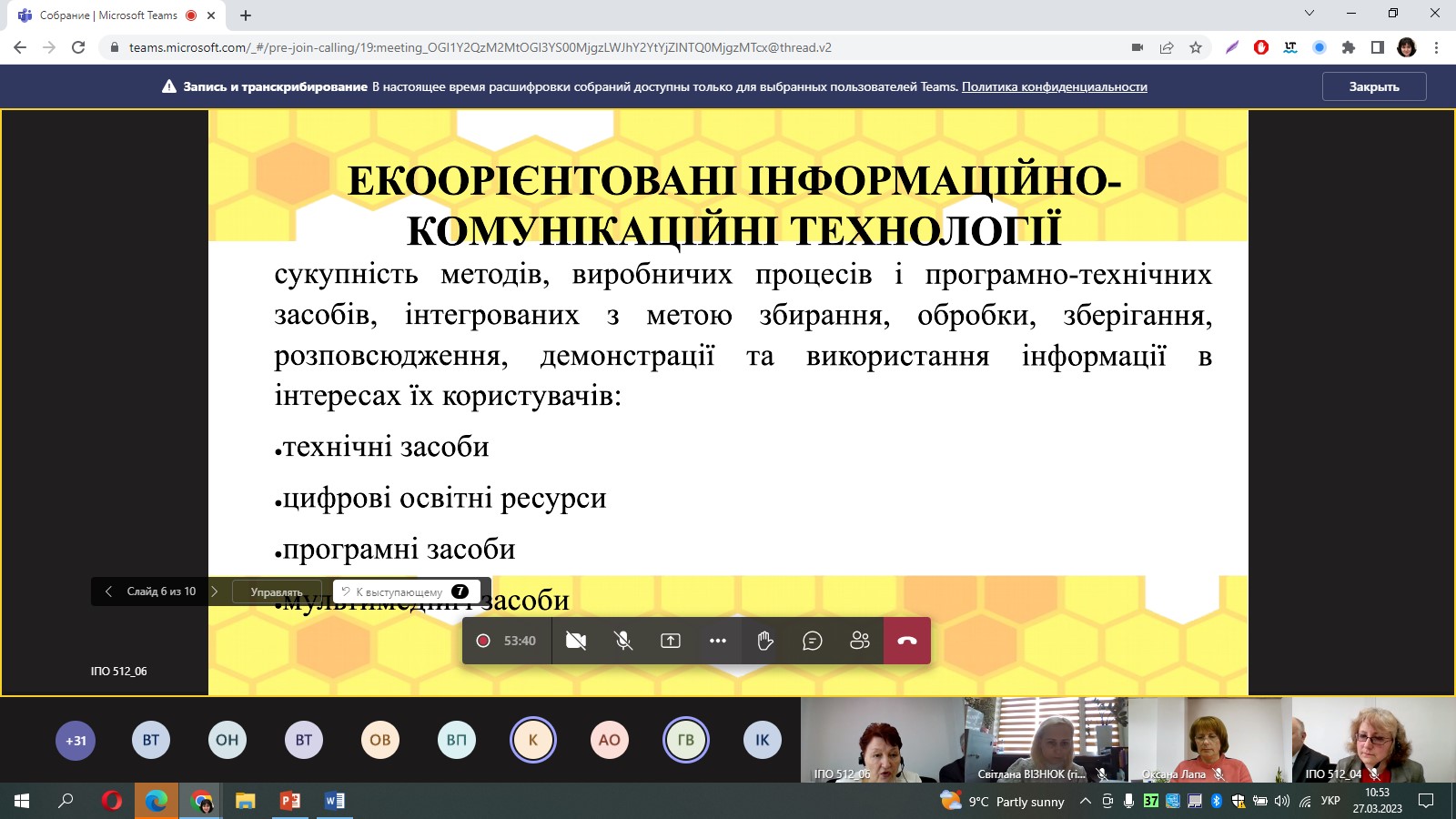
Task: Go to the previous slide arrow
Action: click(108, 591)
